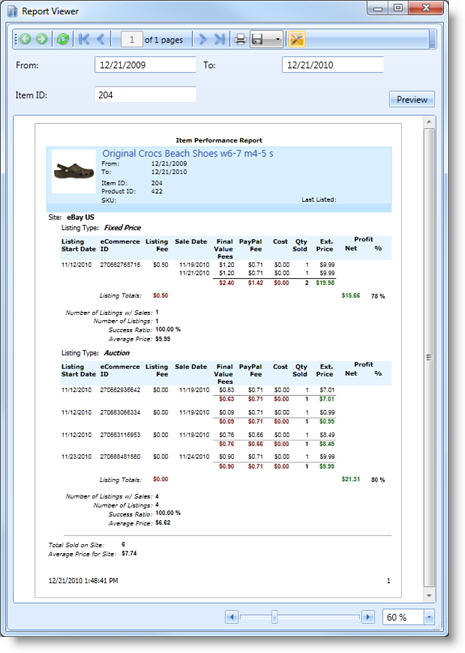Click the save/export disk icon

point(258,40)
